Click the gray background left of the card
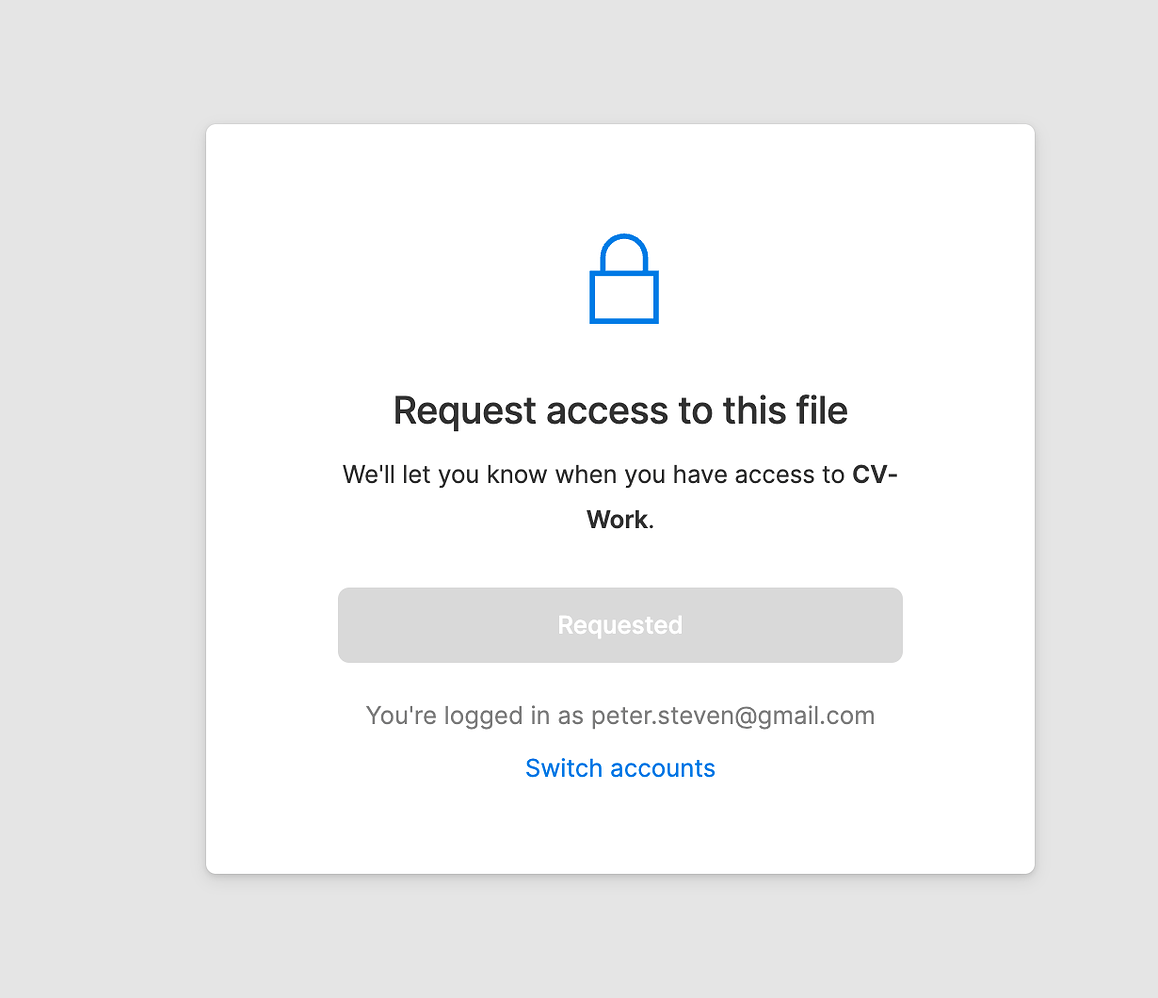 pyautogui.click(x=100, y=500)
